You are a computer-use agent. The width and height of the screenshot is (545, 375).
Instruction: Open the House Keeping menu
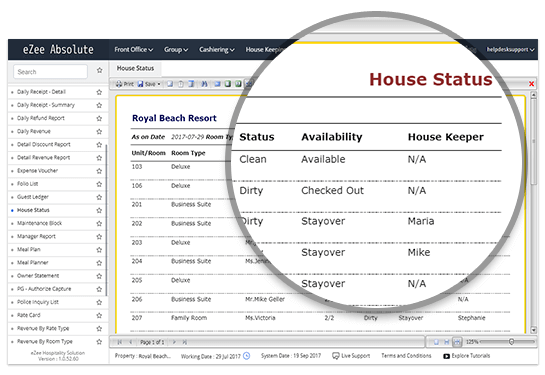pyautogui.click(x=264, y=50)
